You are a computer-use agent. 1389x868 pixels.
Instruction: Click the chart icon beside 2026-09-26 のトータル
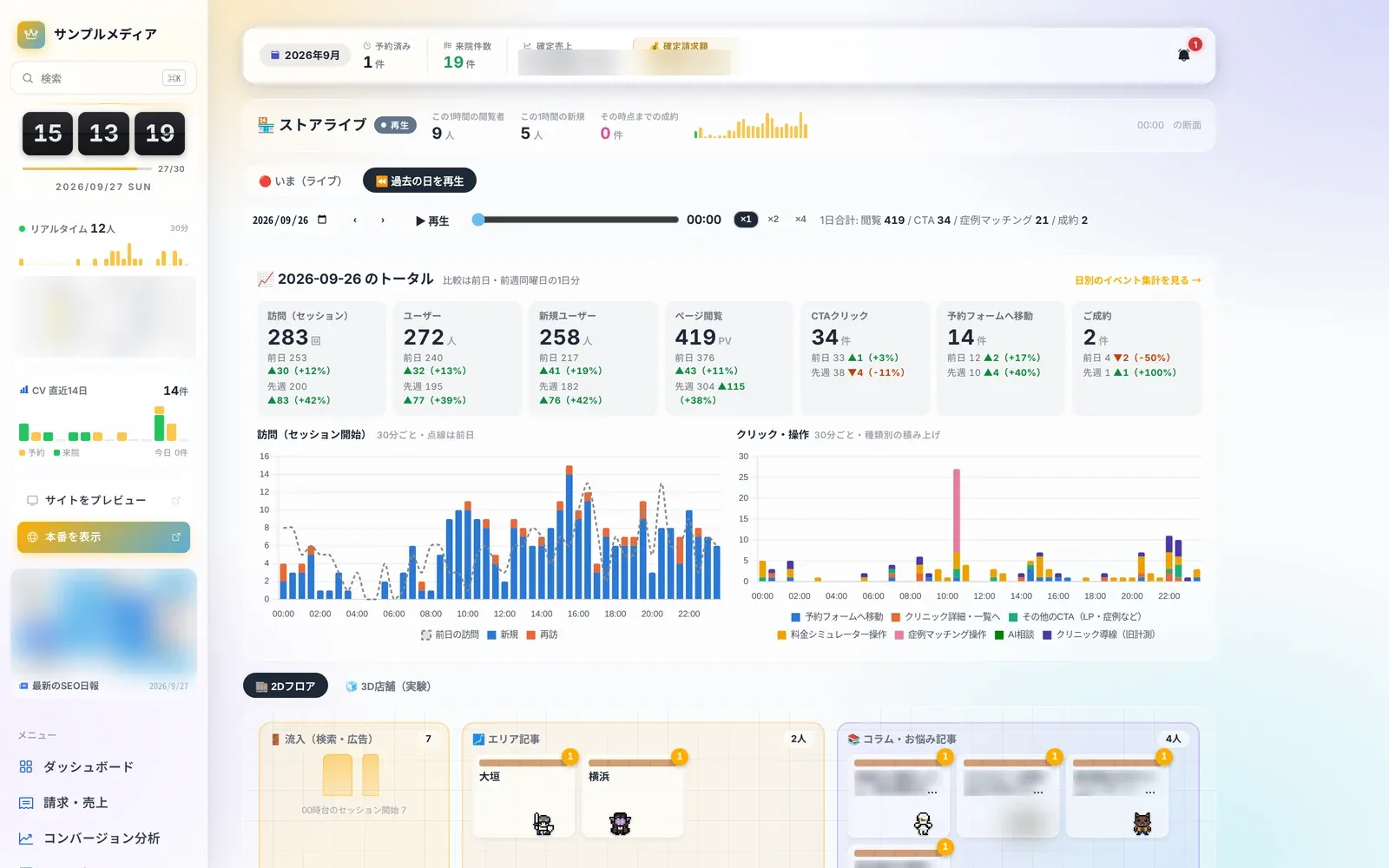(266, 279)
